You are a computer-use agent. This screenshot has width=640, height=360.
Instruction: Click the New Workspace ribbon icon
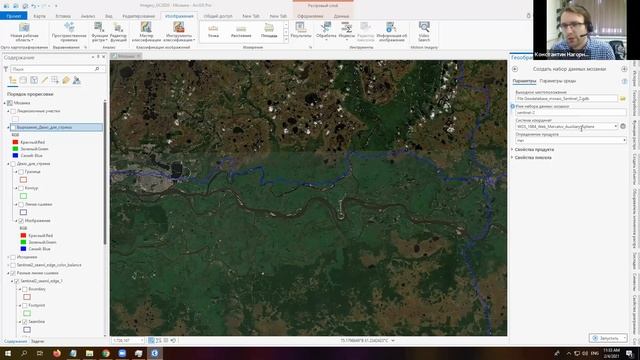pos(24,28)
